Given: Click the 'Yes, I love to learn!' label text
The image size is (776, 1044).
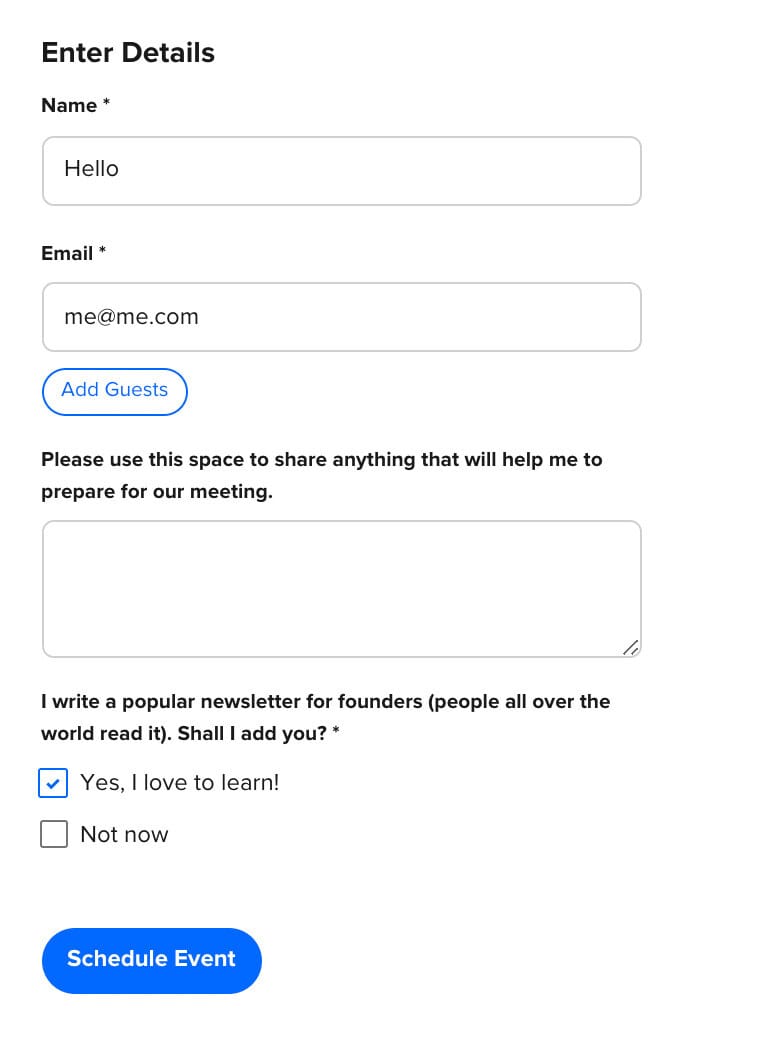Looking at the screenshot, I should (180, 783).
